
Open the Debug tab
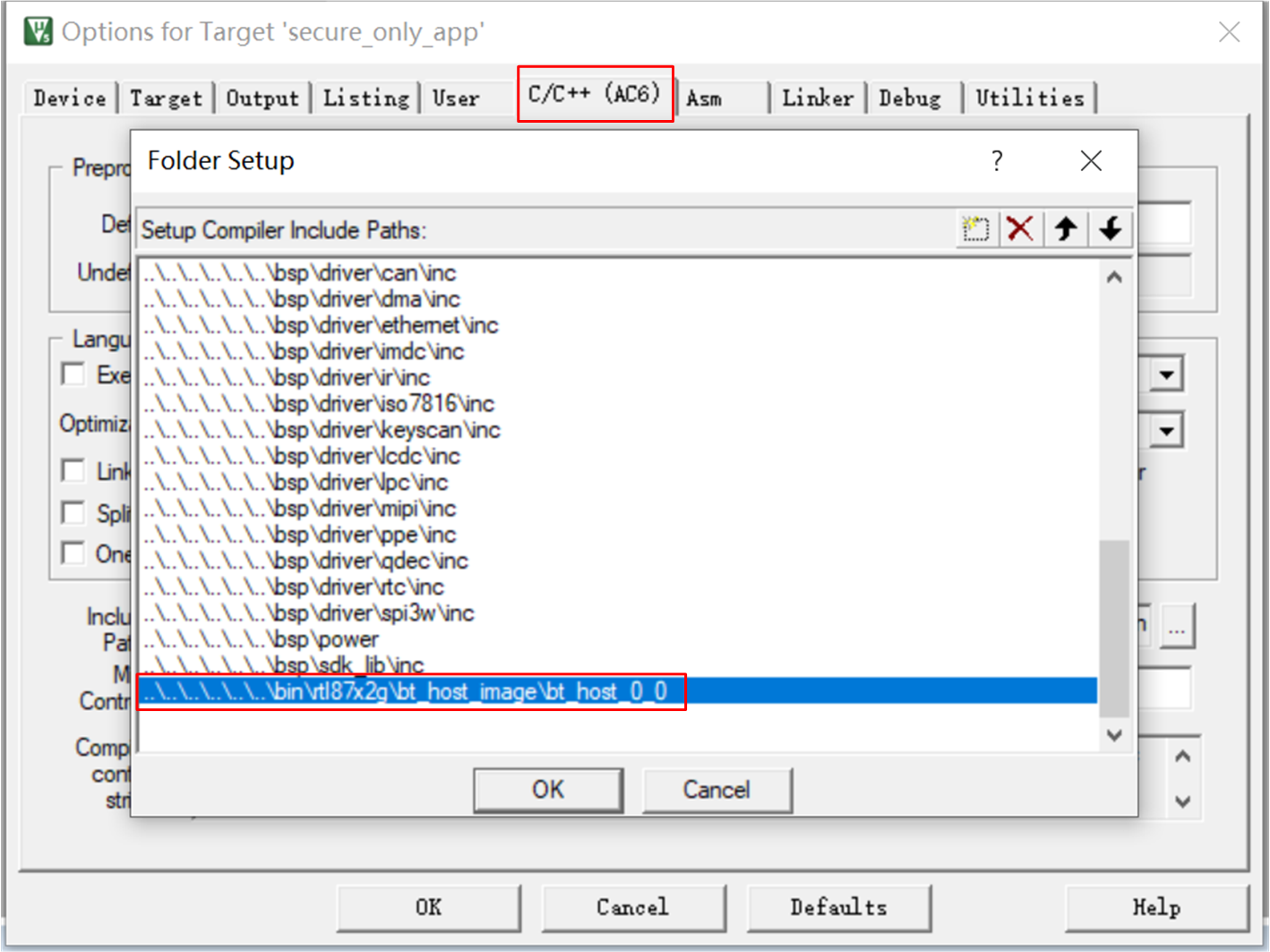pos(910,99)
